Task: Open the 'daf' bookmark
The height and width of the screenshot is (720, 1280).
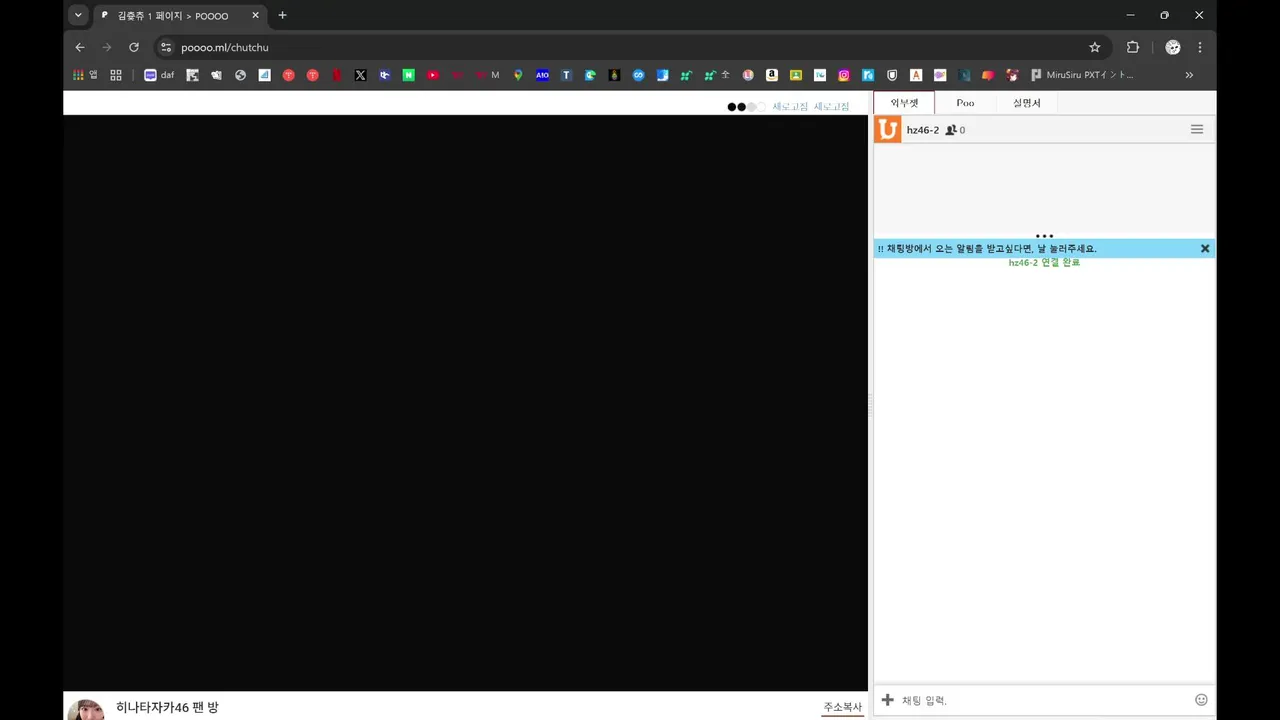Action: [x=159, y=75]
